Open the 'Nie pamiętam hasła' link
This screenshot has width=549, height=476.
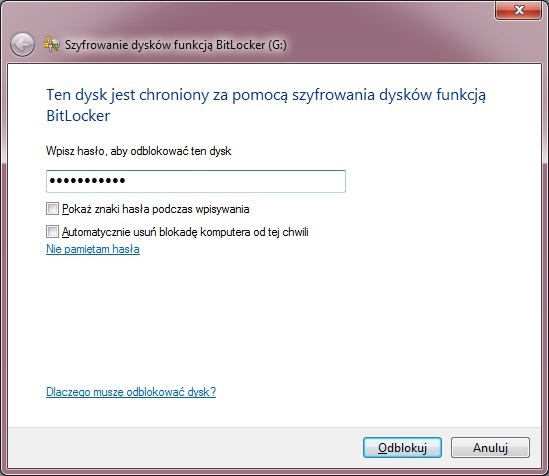93,249
